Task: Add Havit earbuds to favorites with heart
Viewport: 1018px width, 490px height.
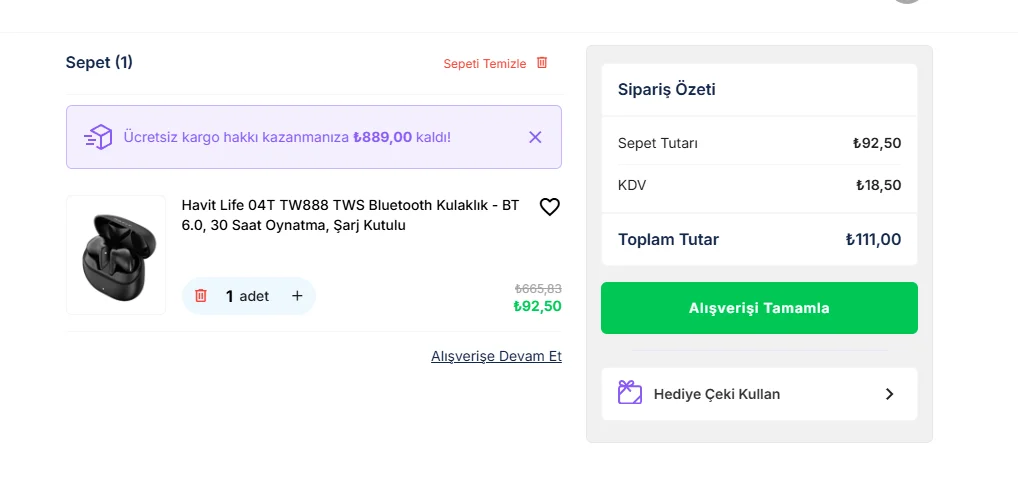Action: coord(549,207)
